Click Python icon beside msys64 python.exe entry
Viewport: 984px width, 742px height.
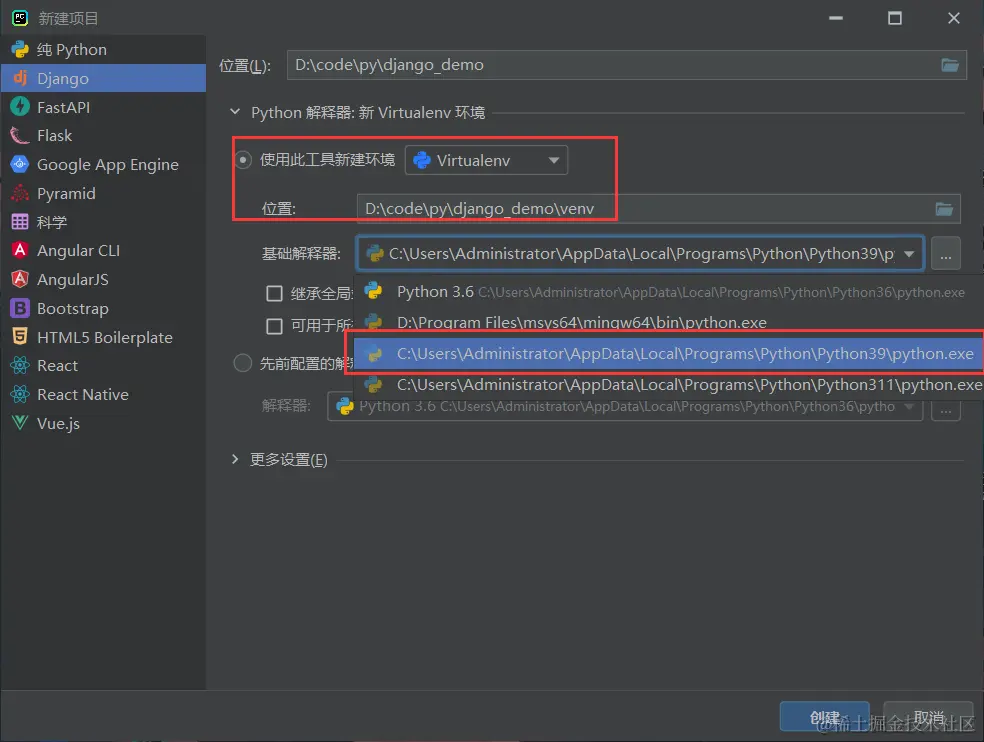tap(373, 322)
